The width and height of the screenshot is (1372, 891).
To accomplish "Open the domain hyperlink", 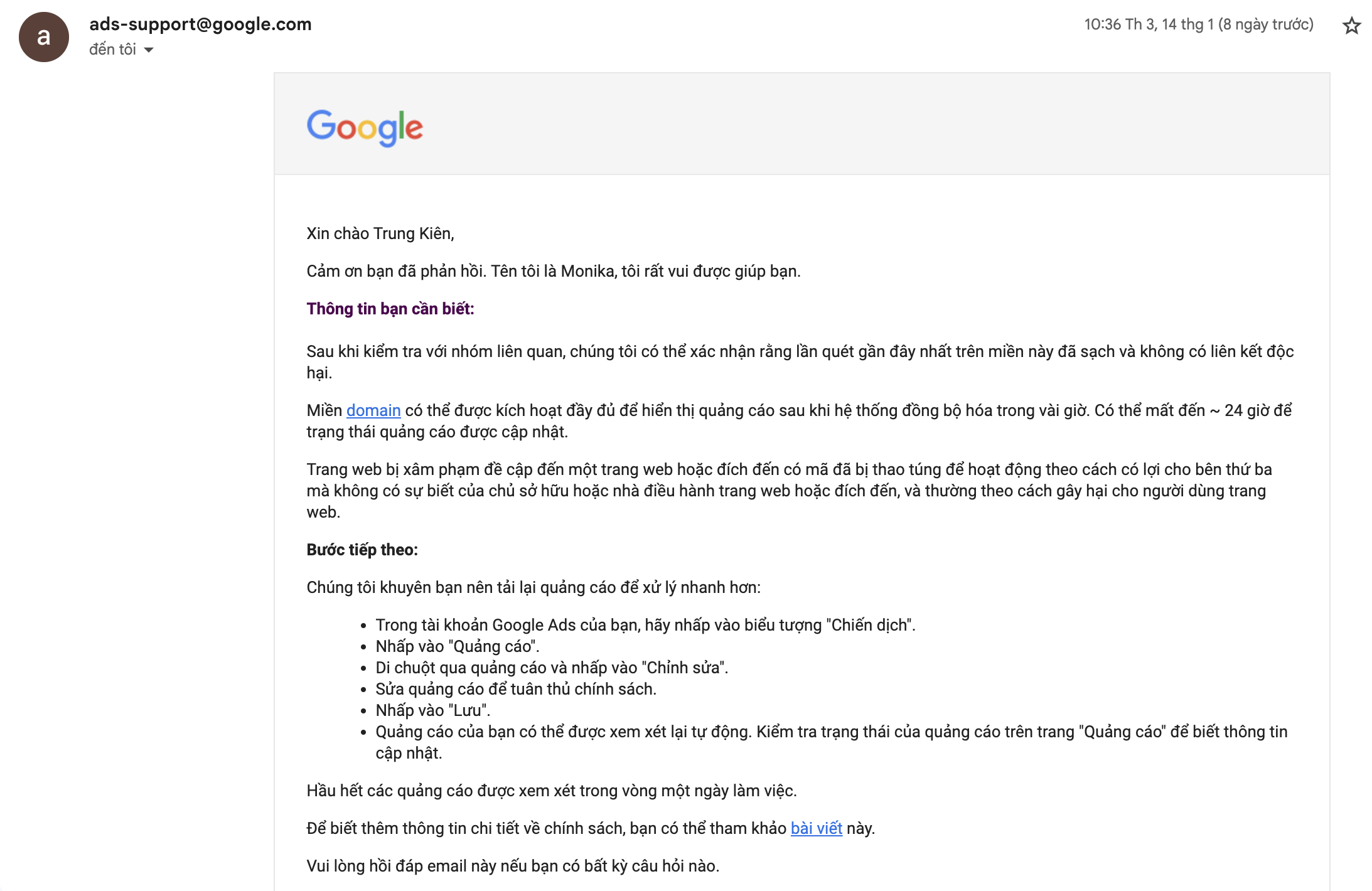I will click(373, 410).
